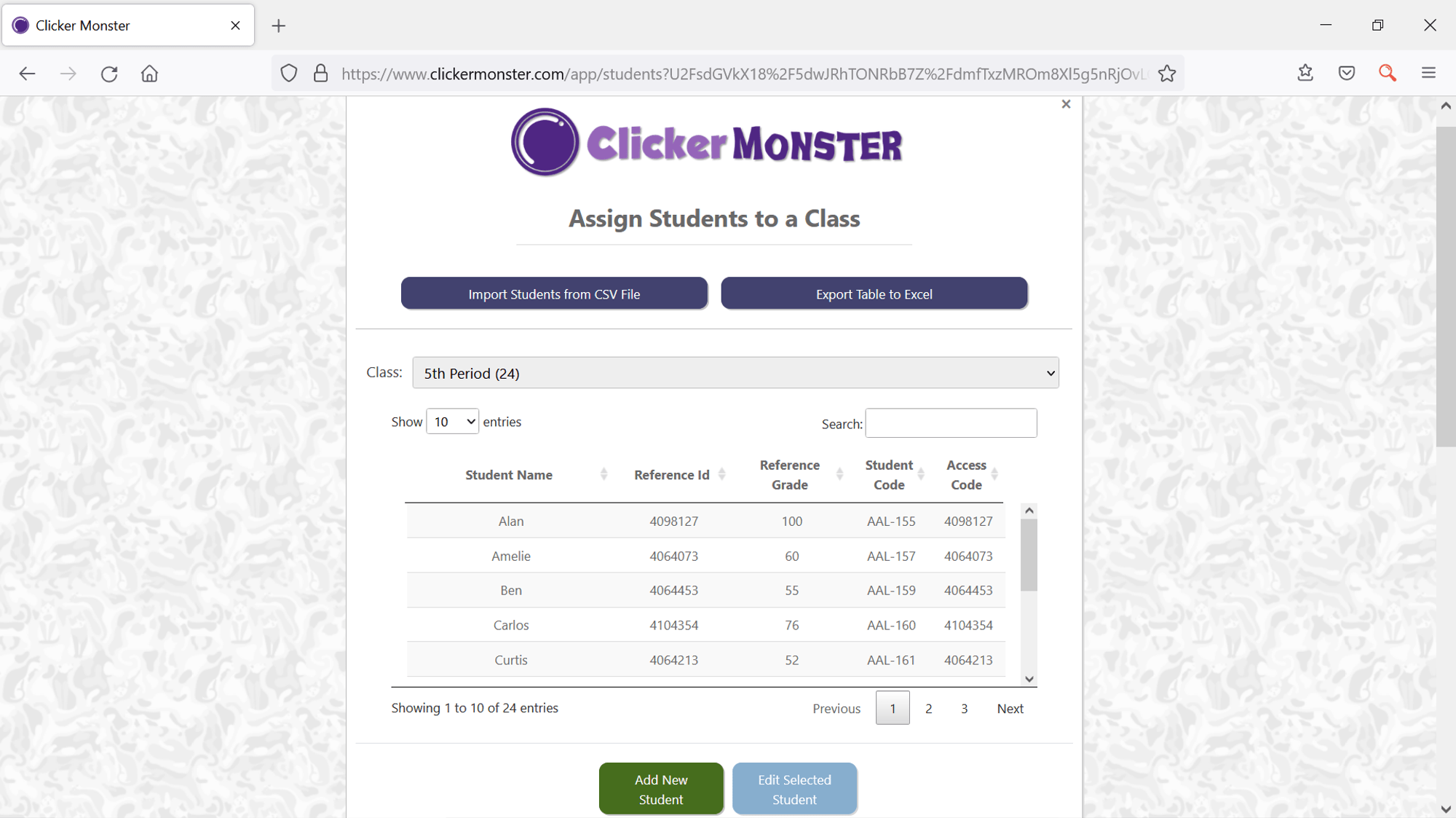Click the save to Pocket icon
The image size is (1456, 818).
[x=1346, y=73]
